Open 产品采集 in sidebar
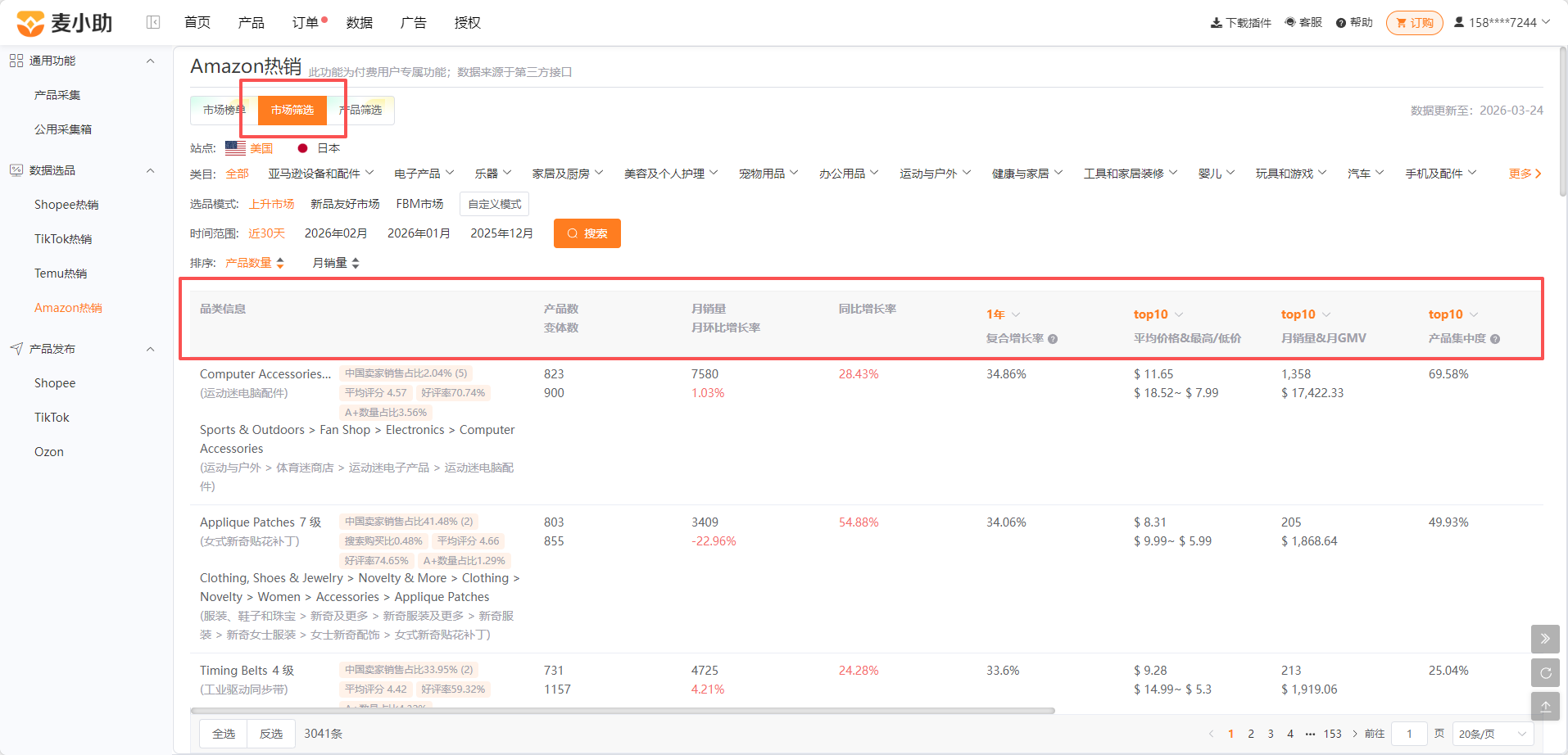 (57, 95)
